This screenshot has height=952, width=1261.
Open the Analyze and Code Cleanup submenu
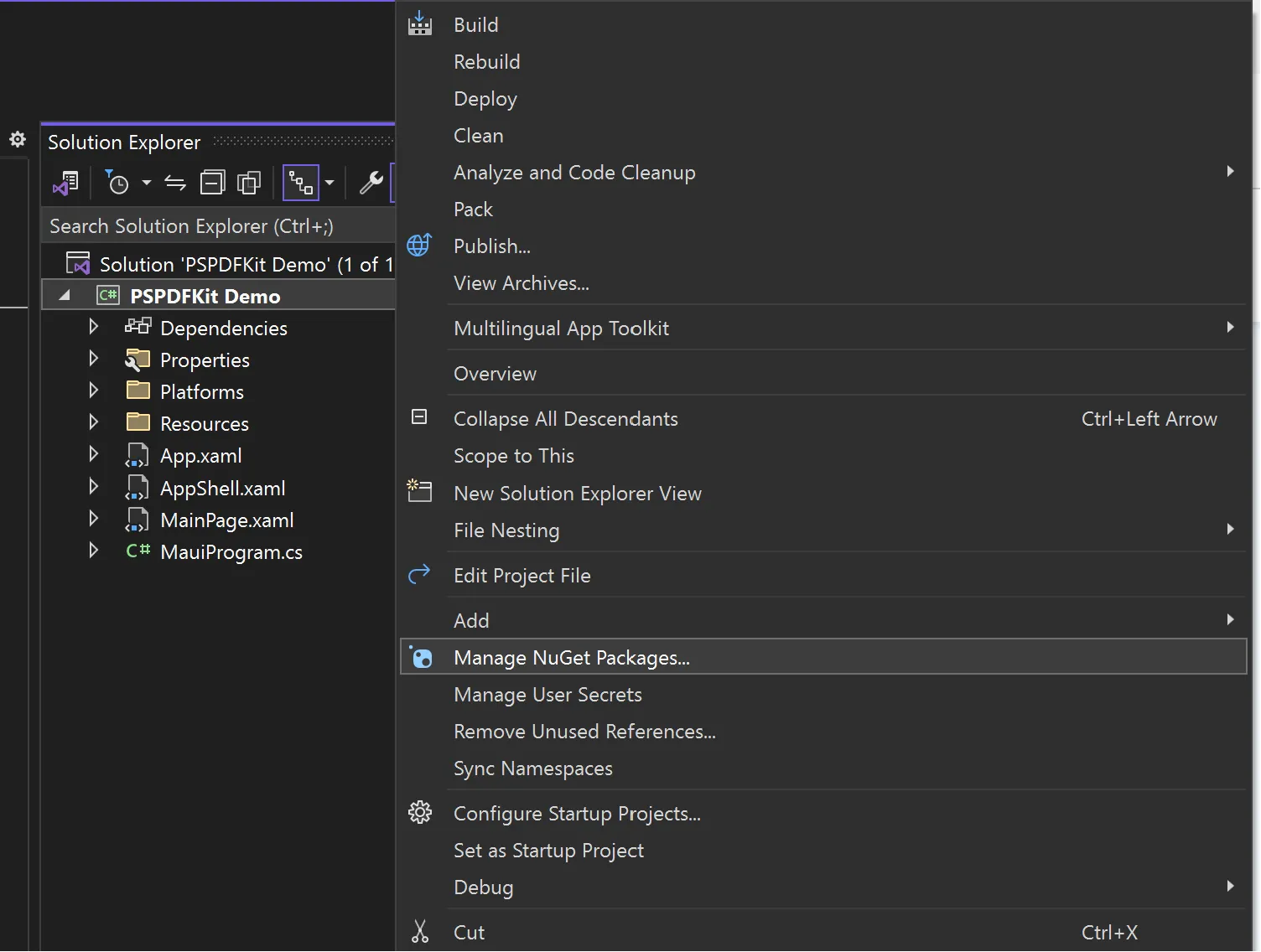(574, 172)
